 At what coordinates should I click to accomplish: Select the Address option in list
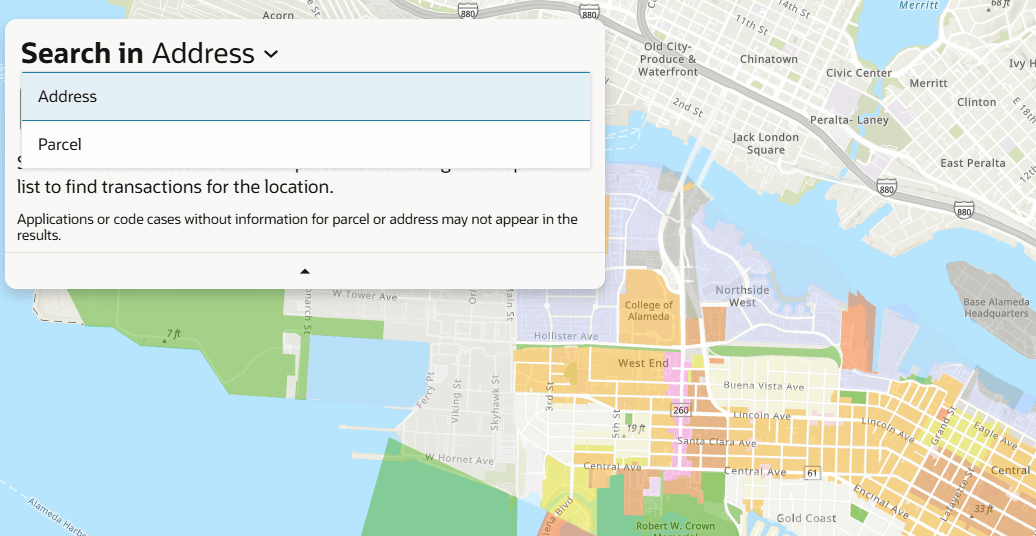point(306,96)
